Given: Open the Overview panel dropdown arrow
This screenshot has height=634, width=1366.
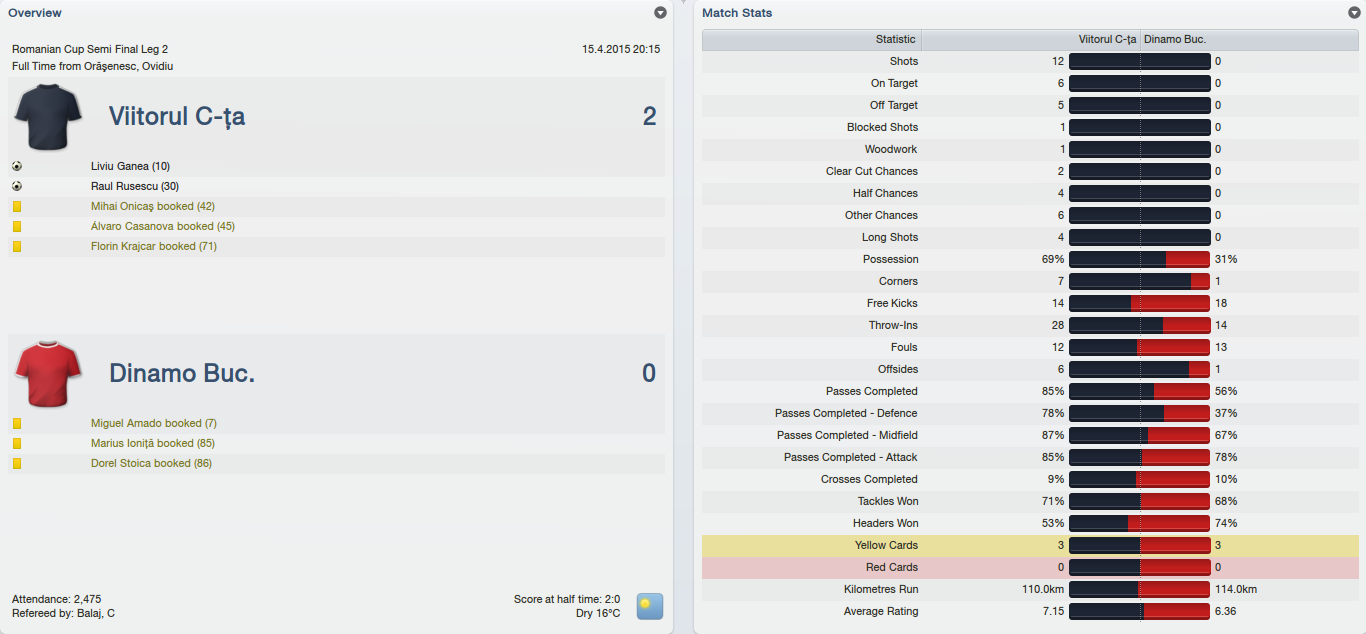Looking at the screenshot, I should point(660,13).
